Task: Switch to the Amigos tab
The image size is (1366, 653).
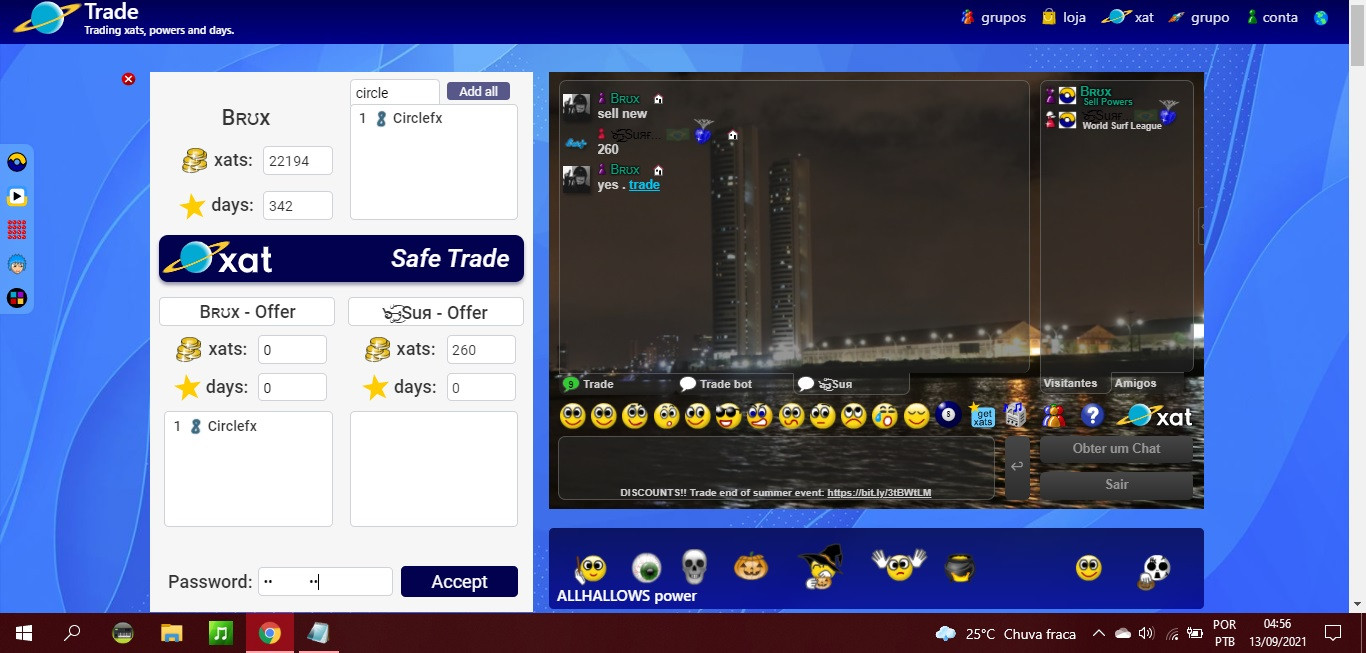Action: point(1135,383)
